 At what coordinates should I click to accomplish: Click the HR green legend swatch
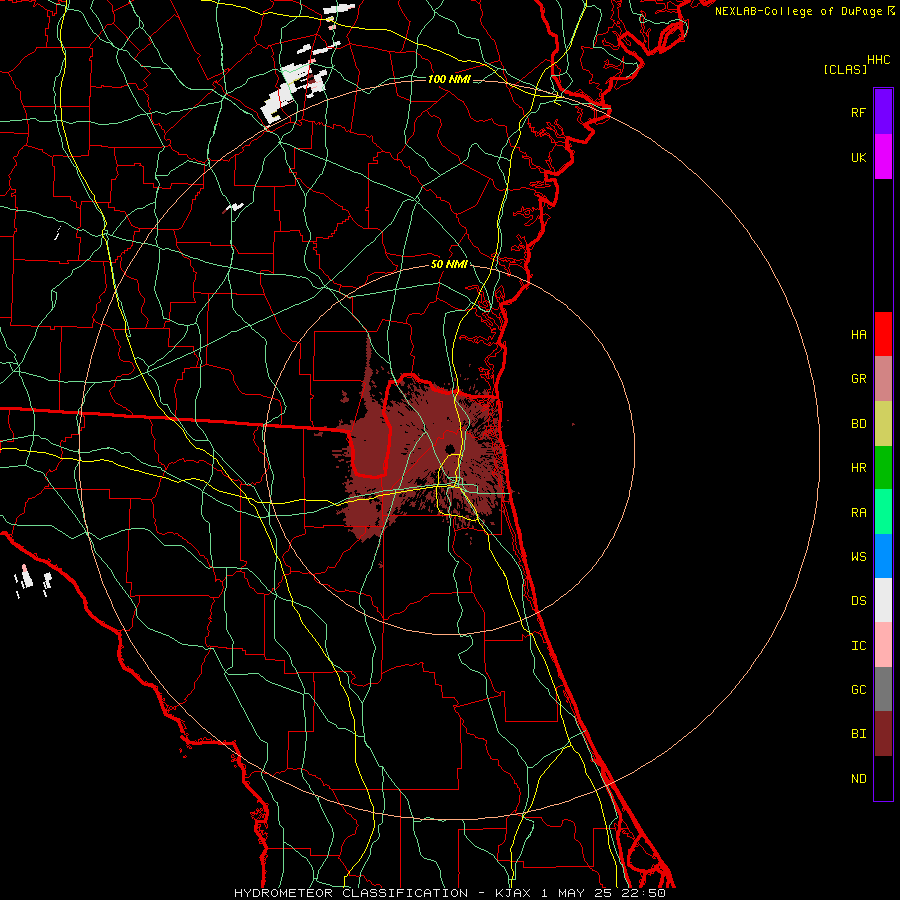click(883, 468)
